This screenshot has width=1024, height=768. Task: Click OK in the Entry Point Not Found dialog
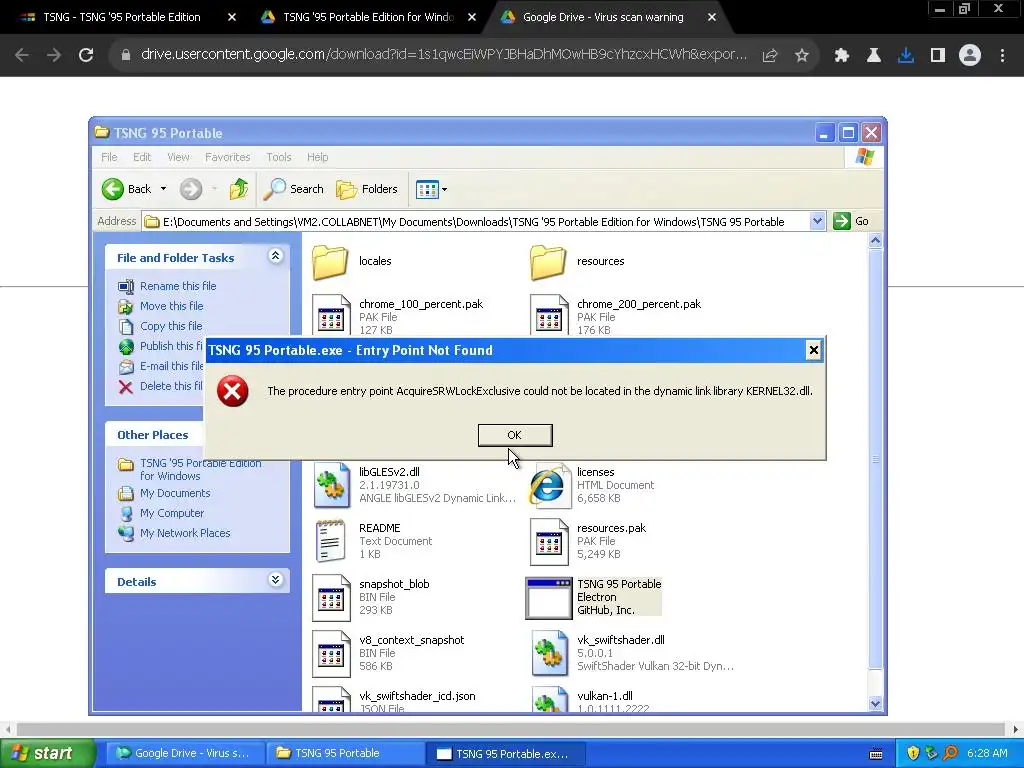click(515, 435)
